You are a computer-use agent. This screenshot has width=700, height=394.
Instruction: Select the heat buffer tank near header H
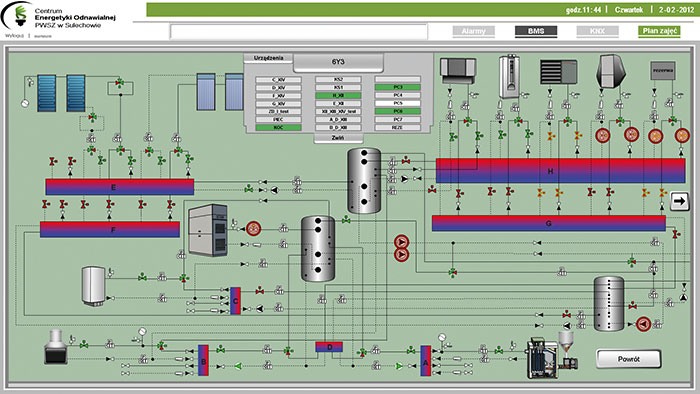click(364, 181)
